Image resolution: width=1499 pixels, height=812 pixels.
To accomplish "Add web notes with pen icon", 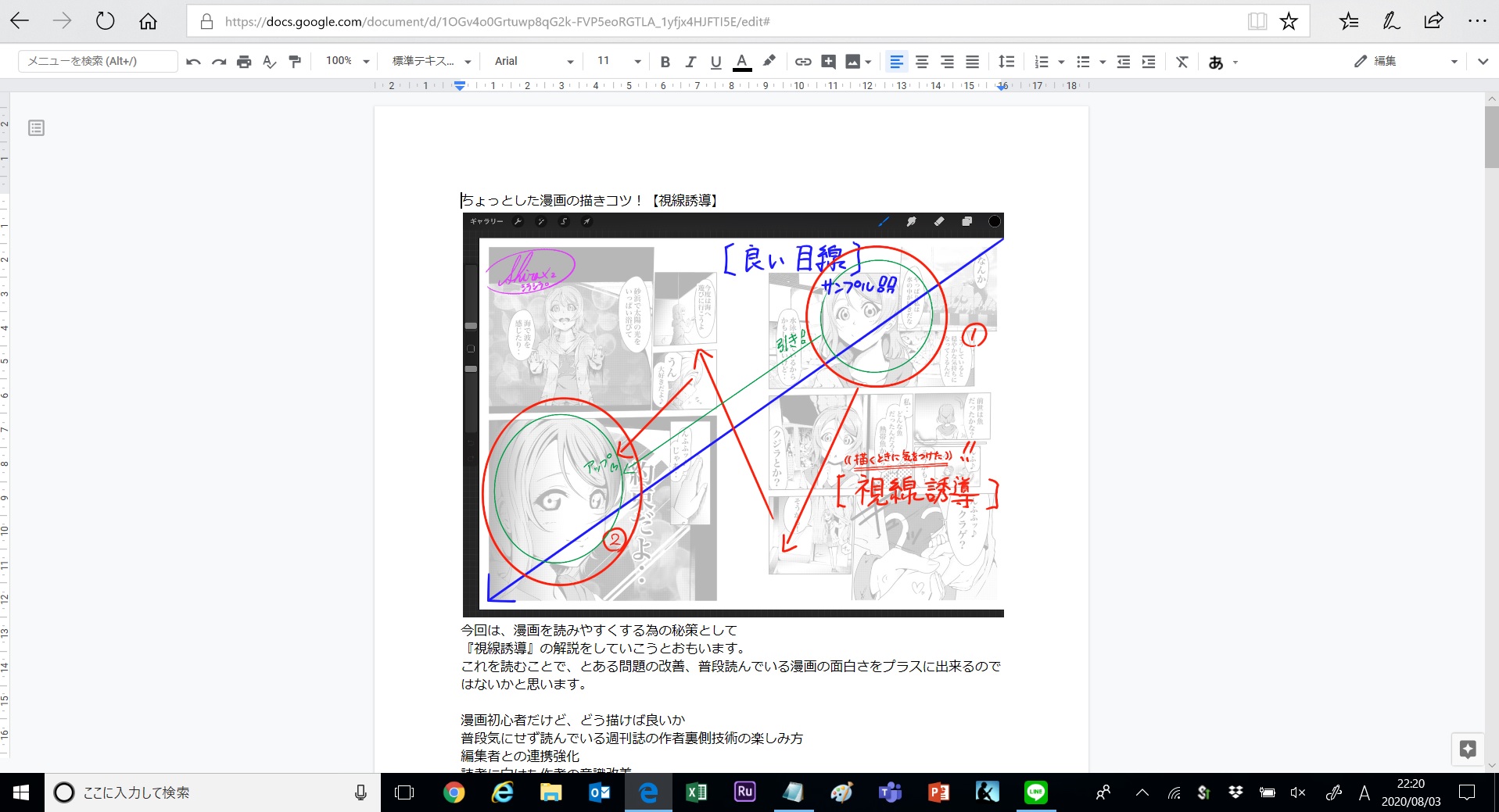I will click(x=1391, y=21).
